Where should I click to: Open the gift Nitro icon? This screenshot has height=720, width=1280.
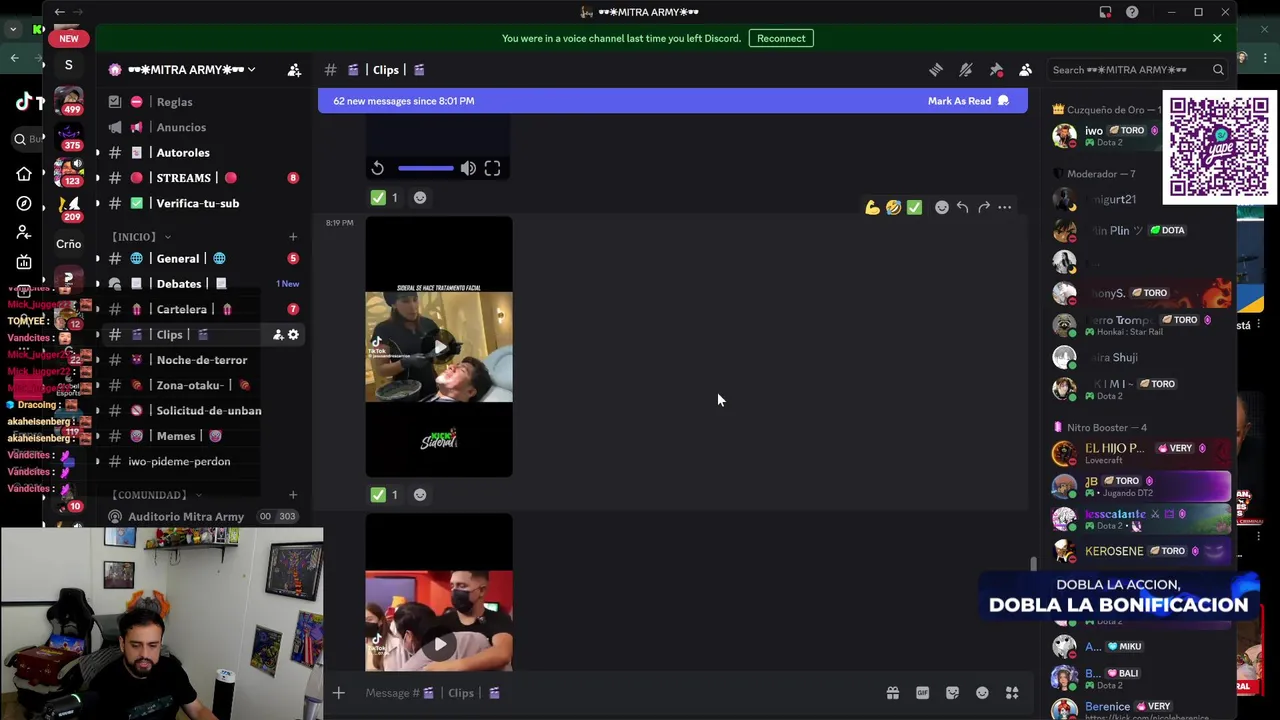pos(892,693)
